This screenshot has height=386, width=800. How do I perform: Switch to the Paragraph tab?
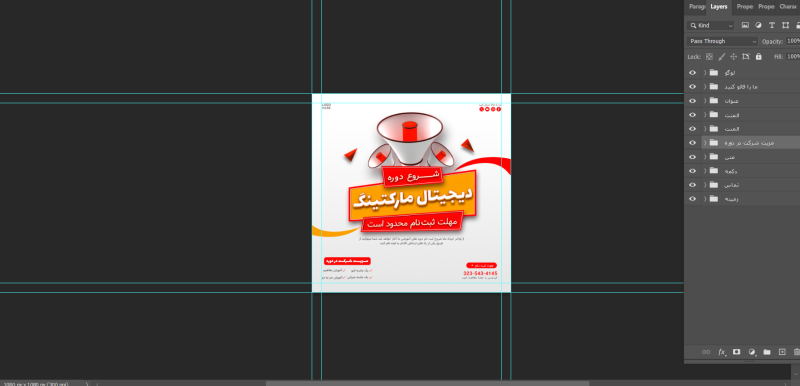tap(696, 7)
